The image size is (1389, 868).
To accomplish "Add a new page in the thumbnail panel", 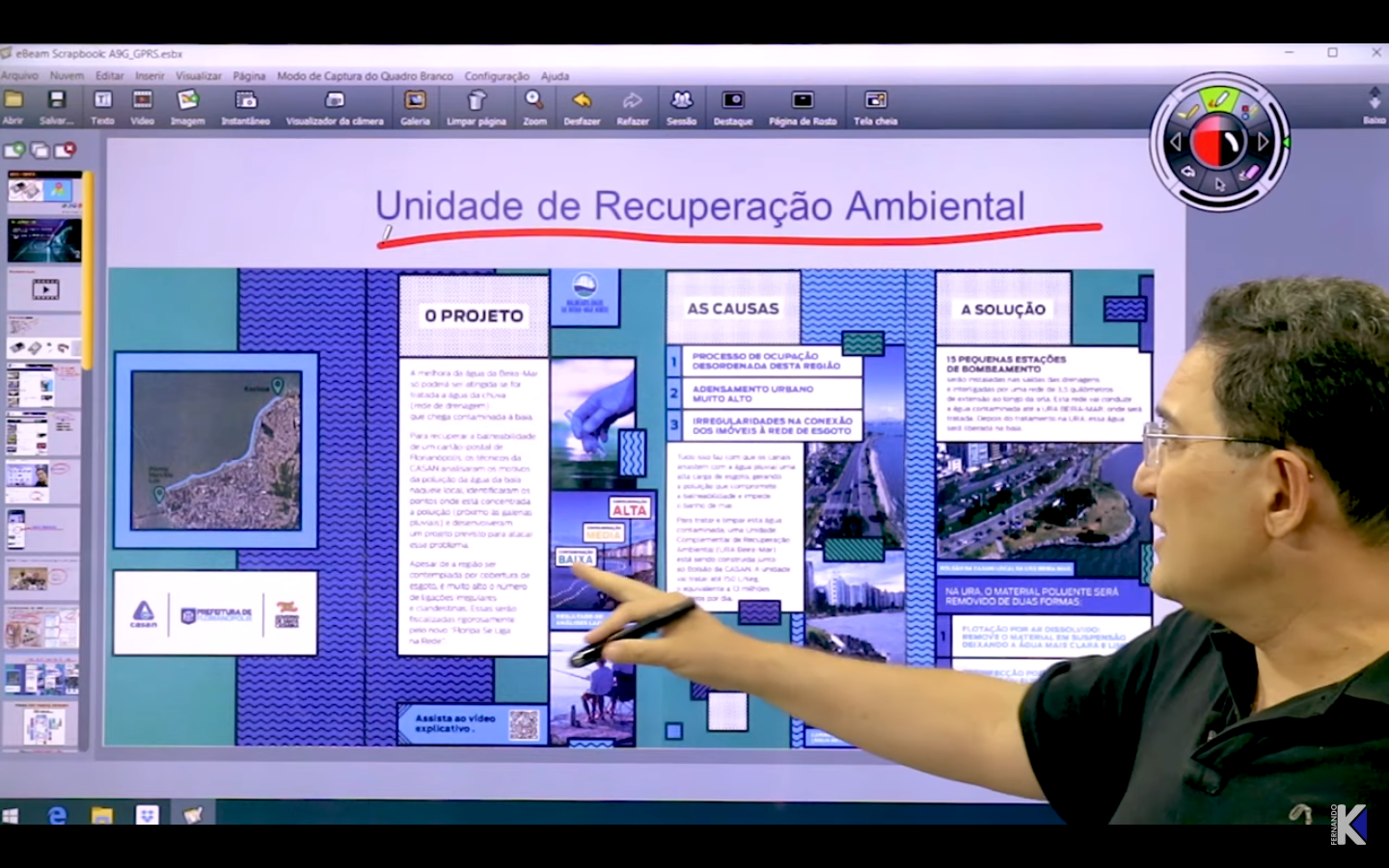I will (x=14, y=149).
